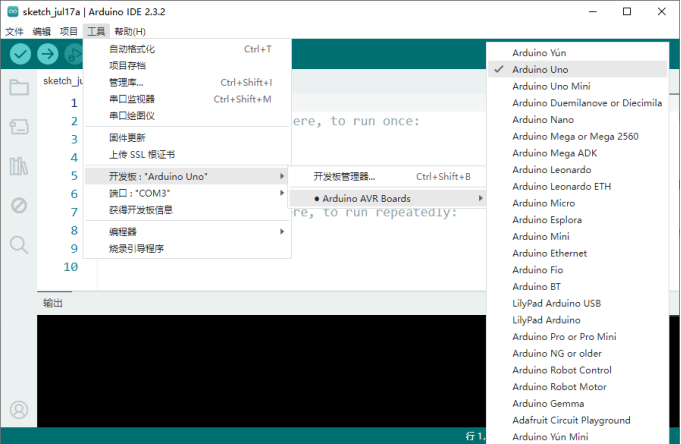Click the Verify checkmark toolbar icon

(x=20, y=54)
